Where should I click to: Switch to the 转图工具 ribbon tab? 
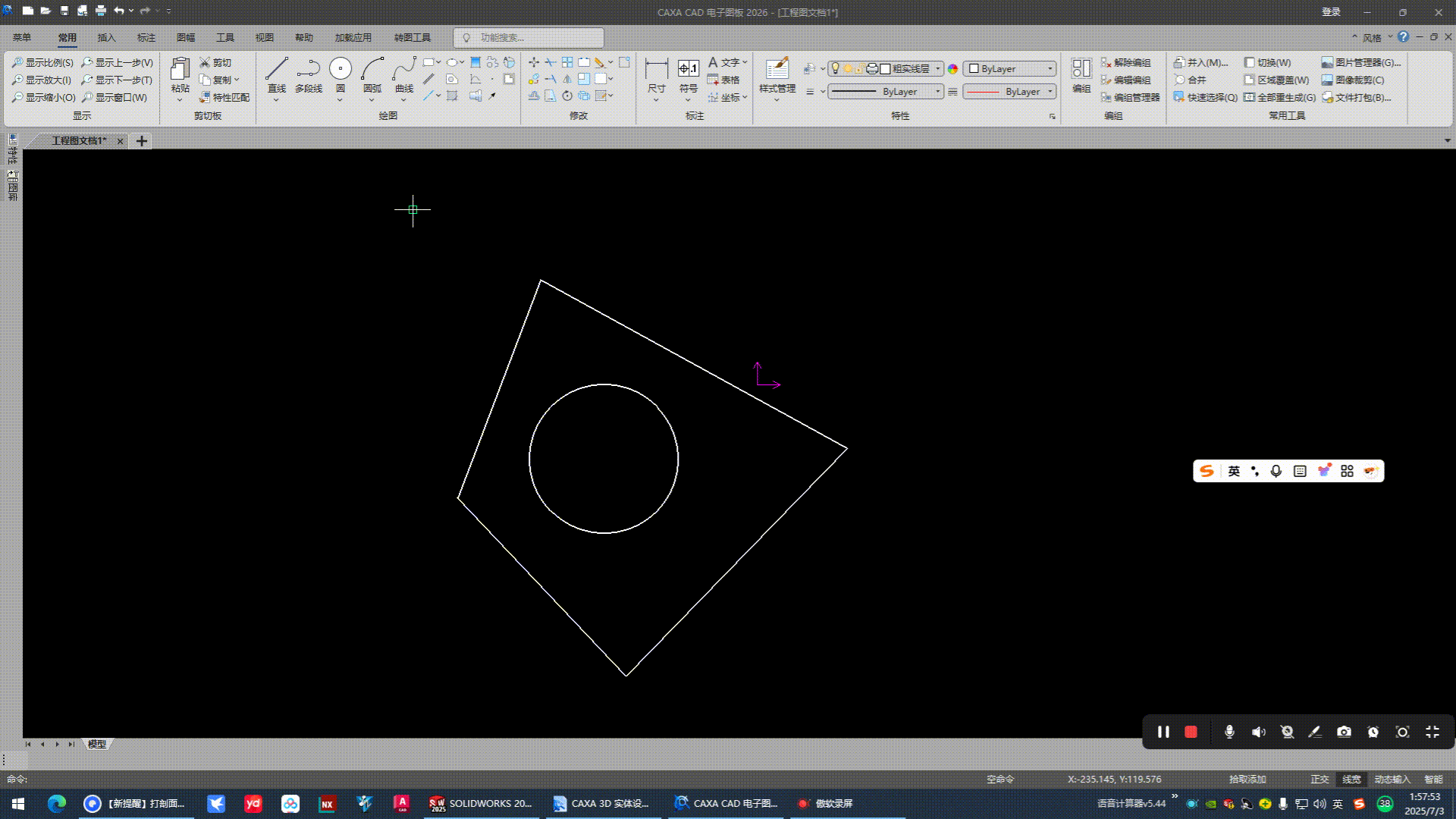(x=412, y=37)
